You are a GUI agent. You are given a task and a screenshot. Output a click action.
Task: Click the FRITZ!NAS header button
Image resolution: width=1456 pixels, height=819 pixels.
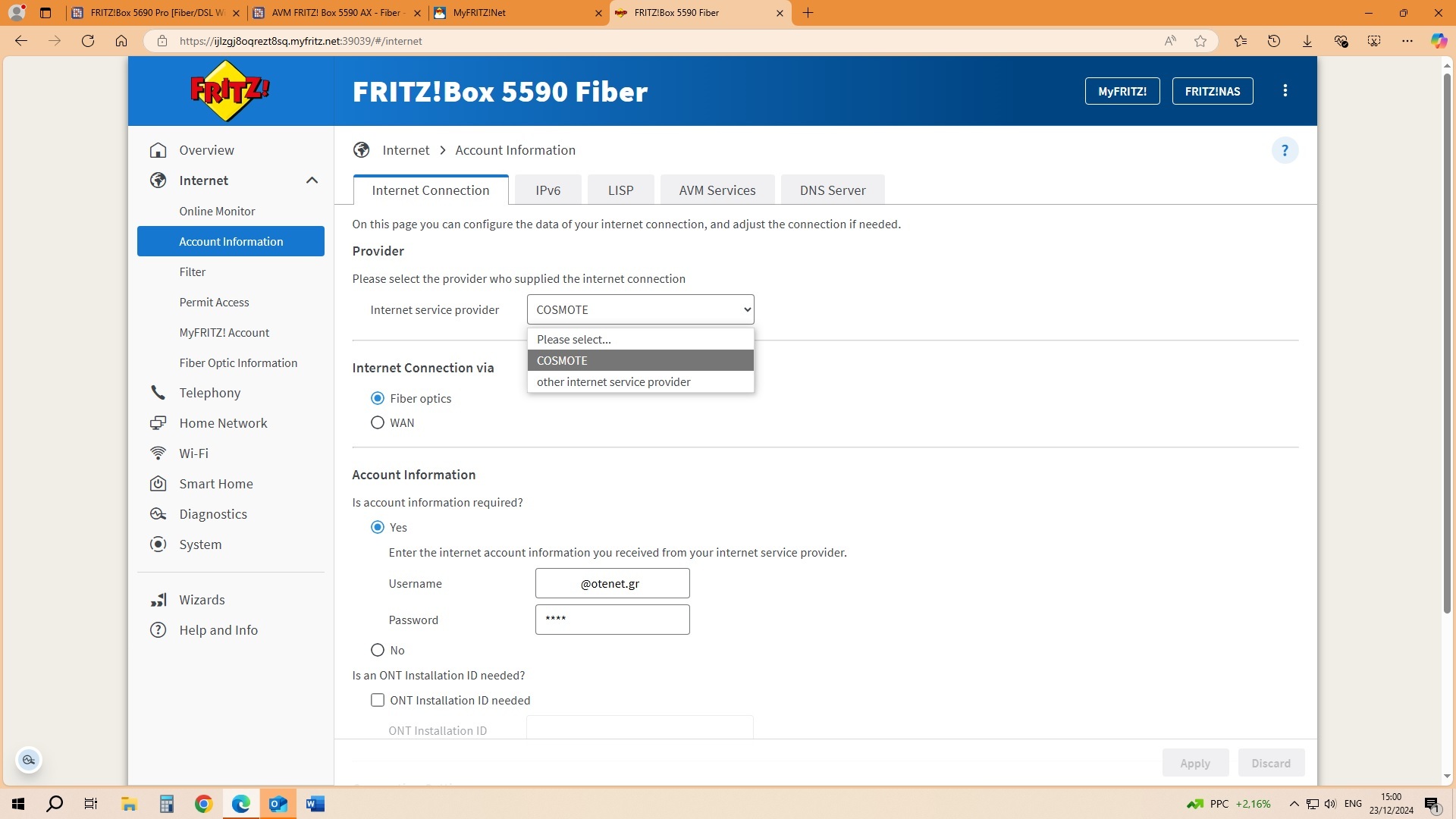(1213, 91)
